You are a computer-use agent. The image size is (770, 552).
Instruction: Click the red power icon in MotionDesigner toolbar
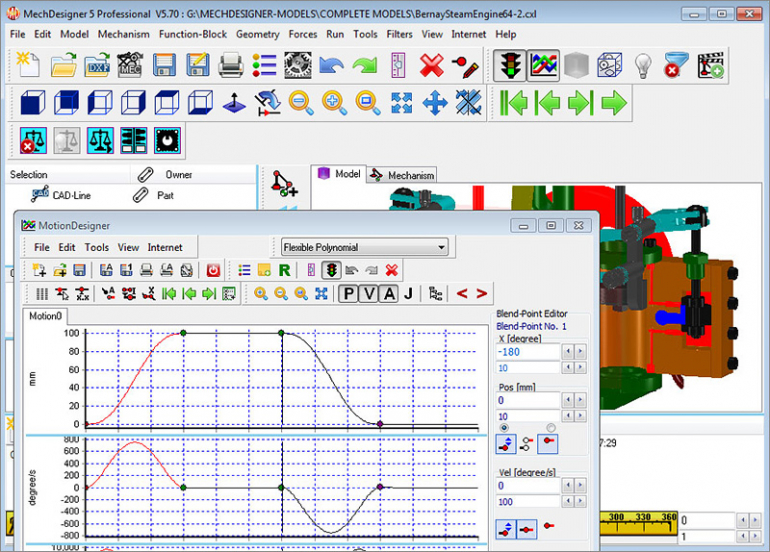[213, 270]
